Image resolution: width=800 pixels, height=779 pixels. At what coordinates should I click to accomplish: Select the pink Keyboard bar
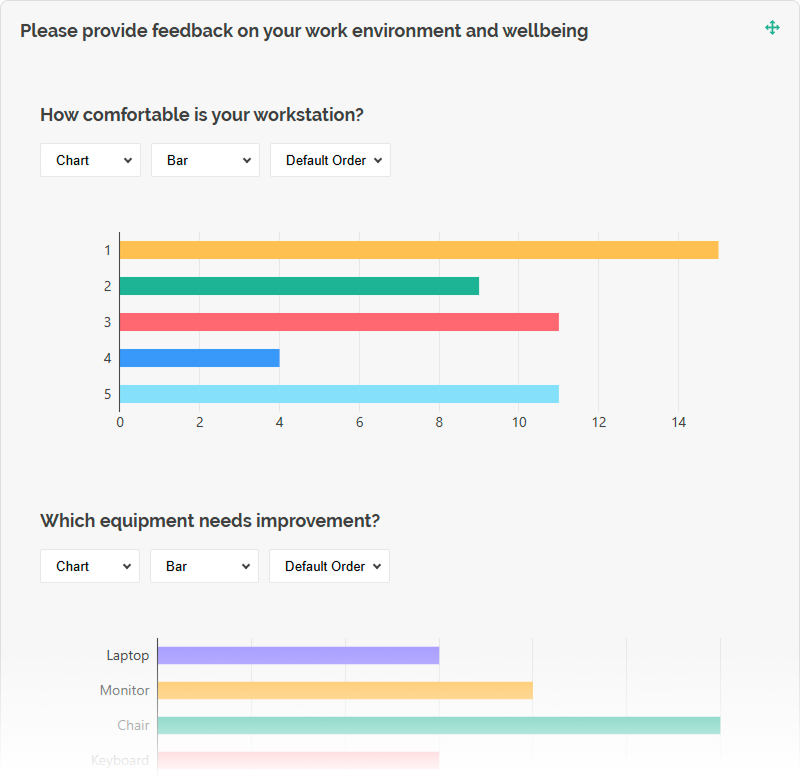(300, 758)
